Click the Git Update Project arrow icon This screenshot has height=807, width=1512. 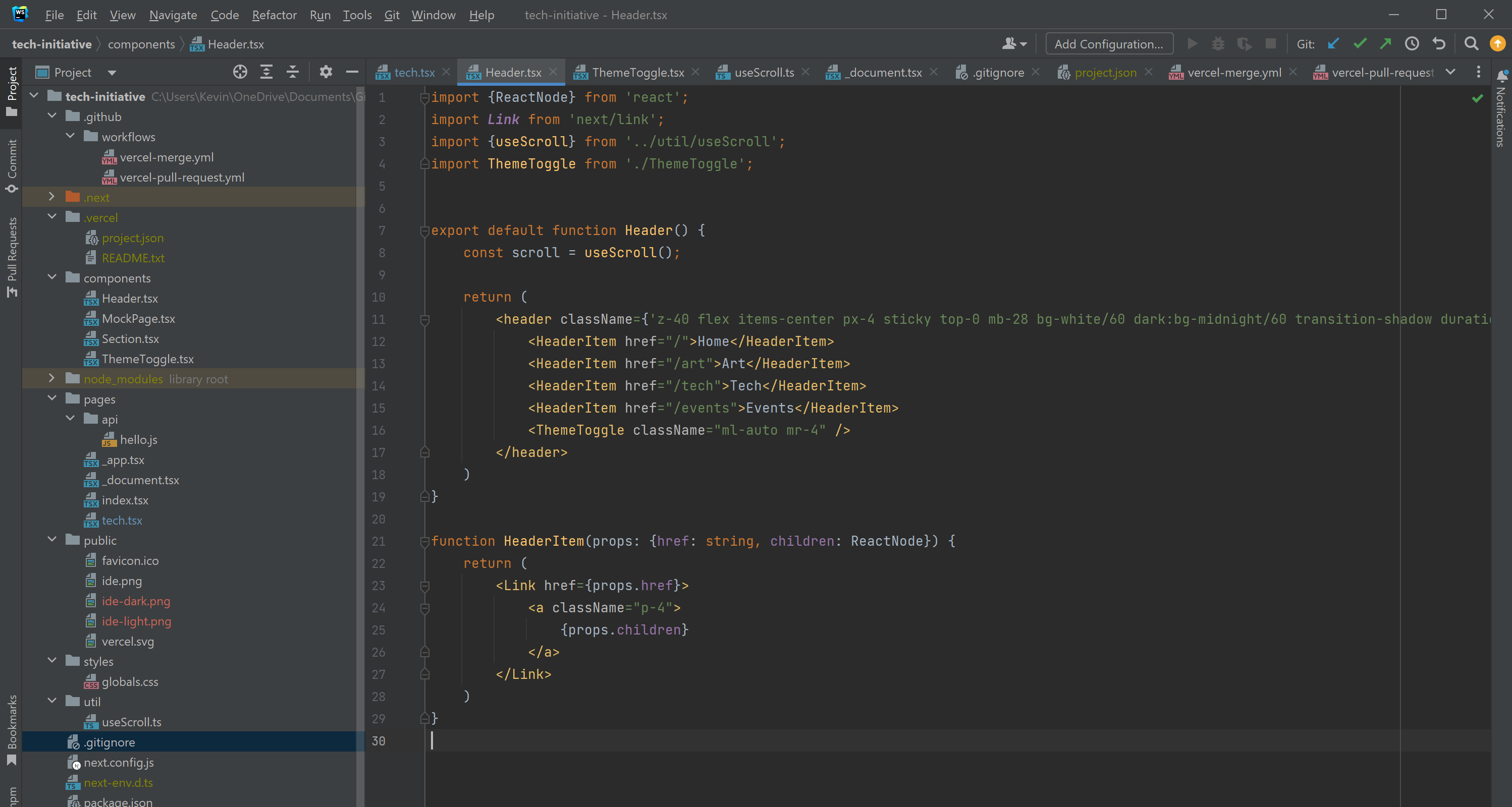coord(1333,44)
